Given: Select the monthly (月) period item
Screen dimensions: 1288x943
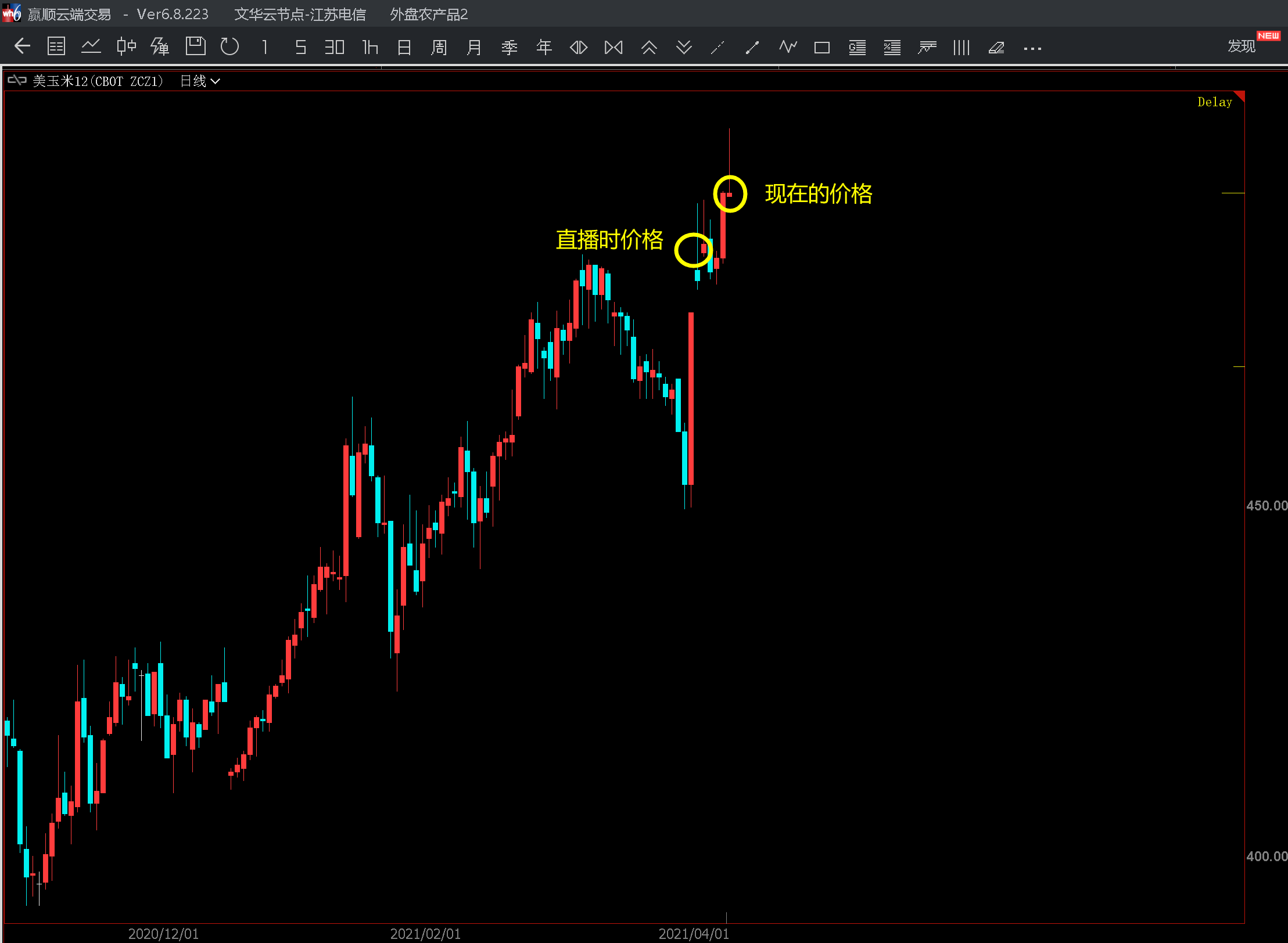Looking at the screenshot, I should click(474, 46).
